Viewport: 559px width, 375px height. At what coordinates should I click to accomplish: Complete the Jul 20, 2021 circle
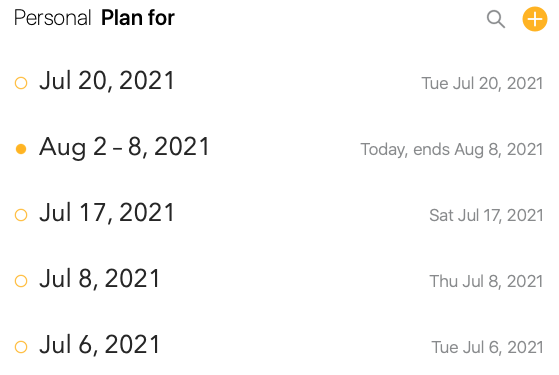click(21, 83)
